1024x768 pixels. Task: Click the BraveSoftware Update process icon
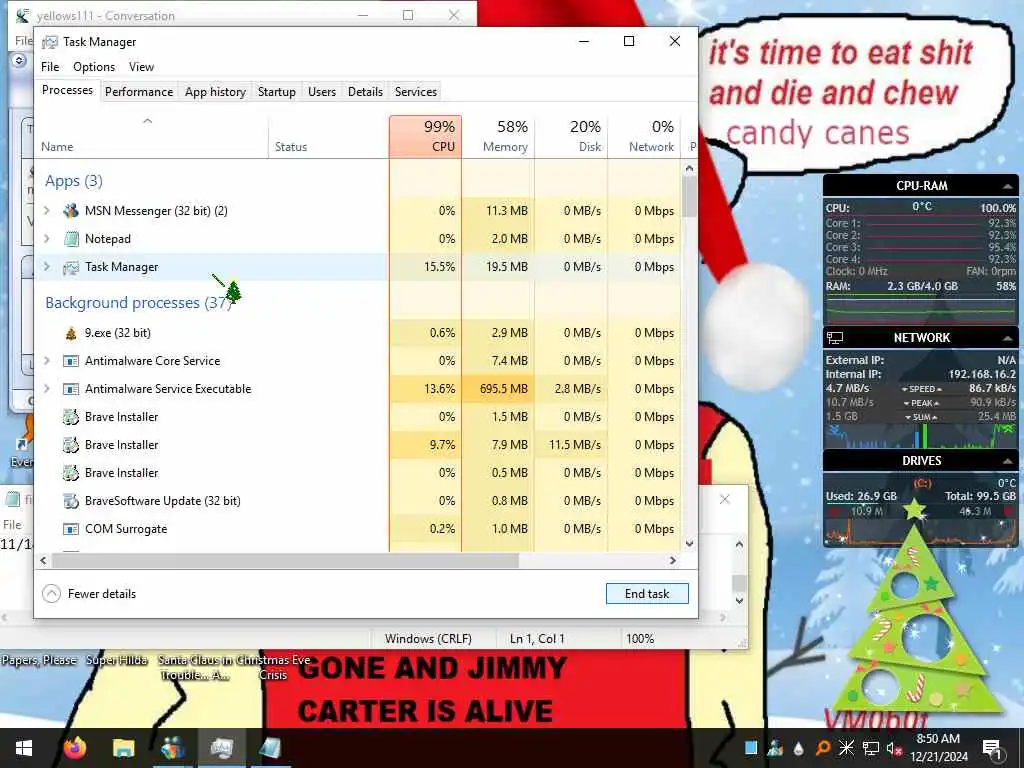coord(71,501)
